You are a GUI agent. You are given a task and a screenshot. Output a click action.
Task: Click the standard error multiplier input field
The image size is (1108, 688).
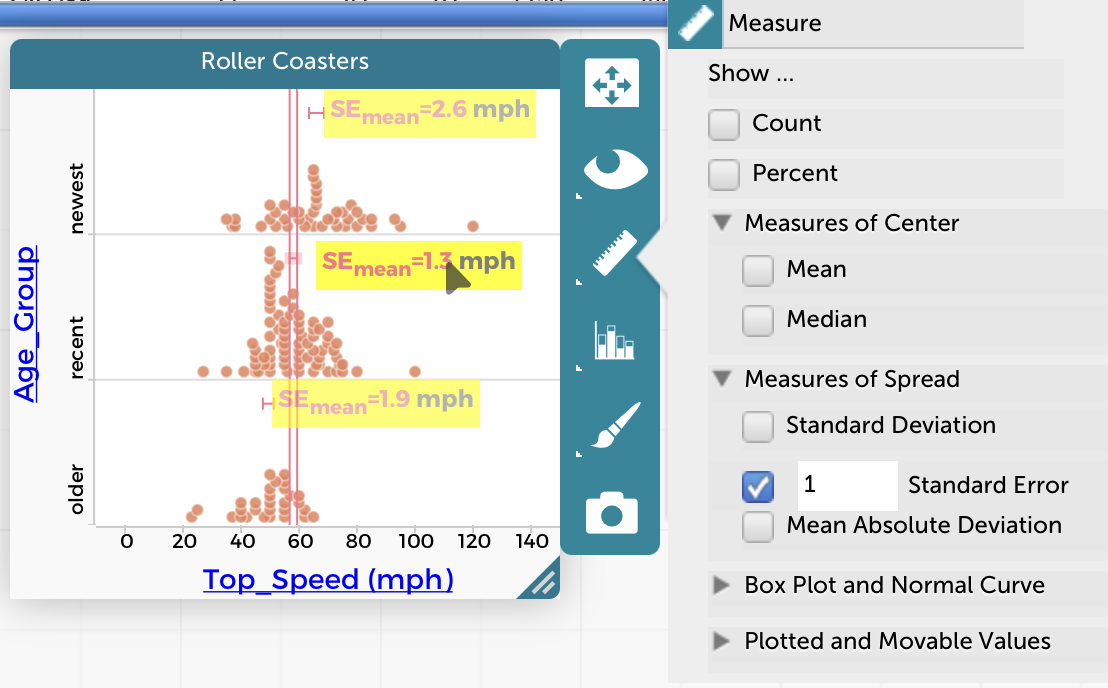(846, 485)
